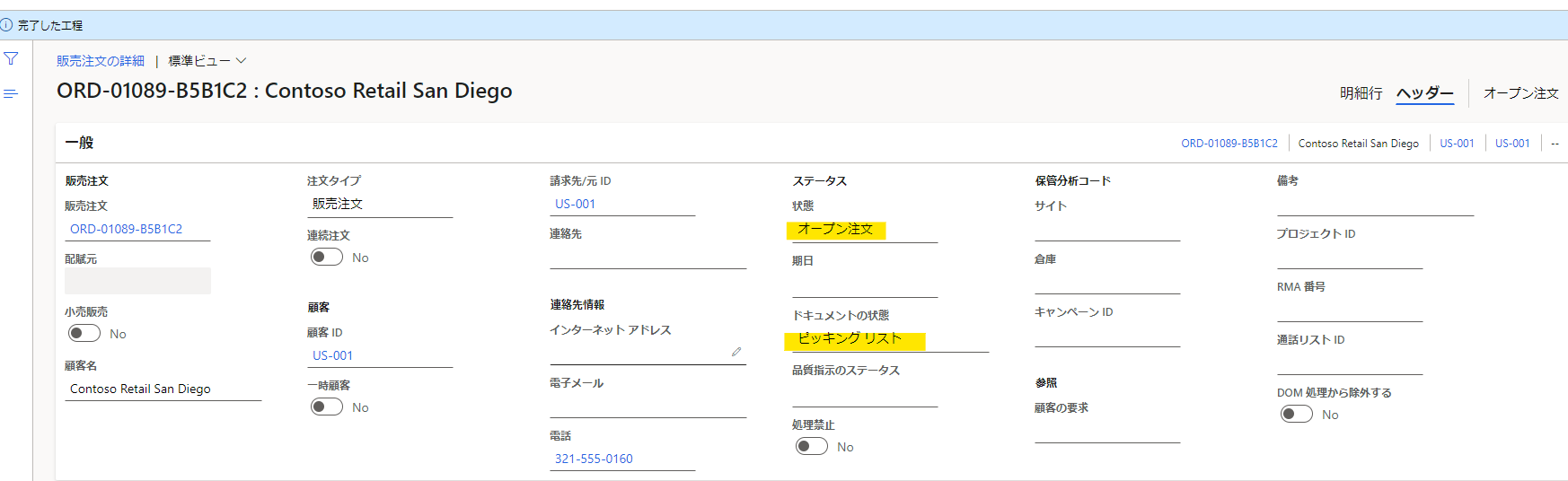Click the 顧客名 Contoso Retail San Diego field

click(163, 389)
